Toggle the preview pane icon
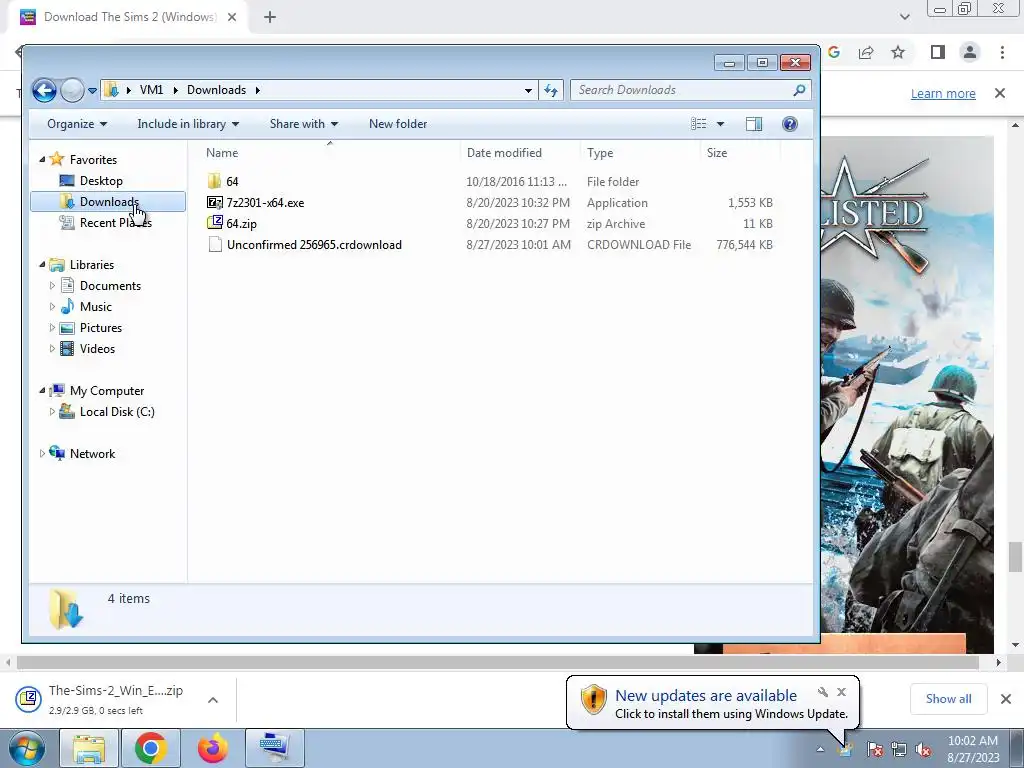 754,124
